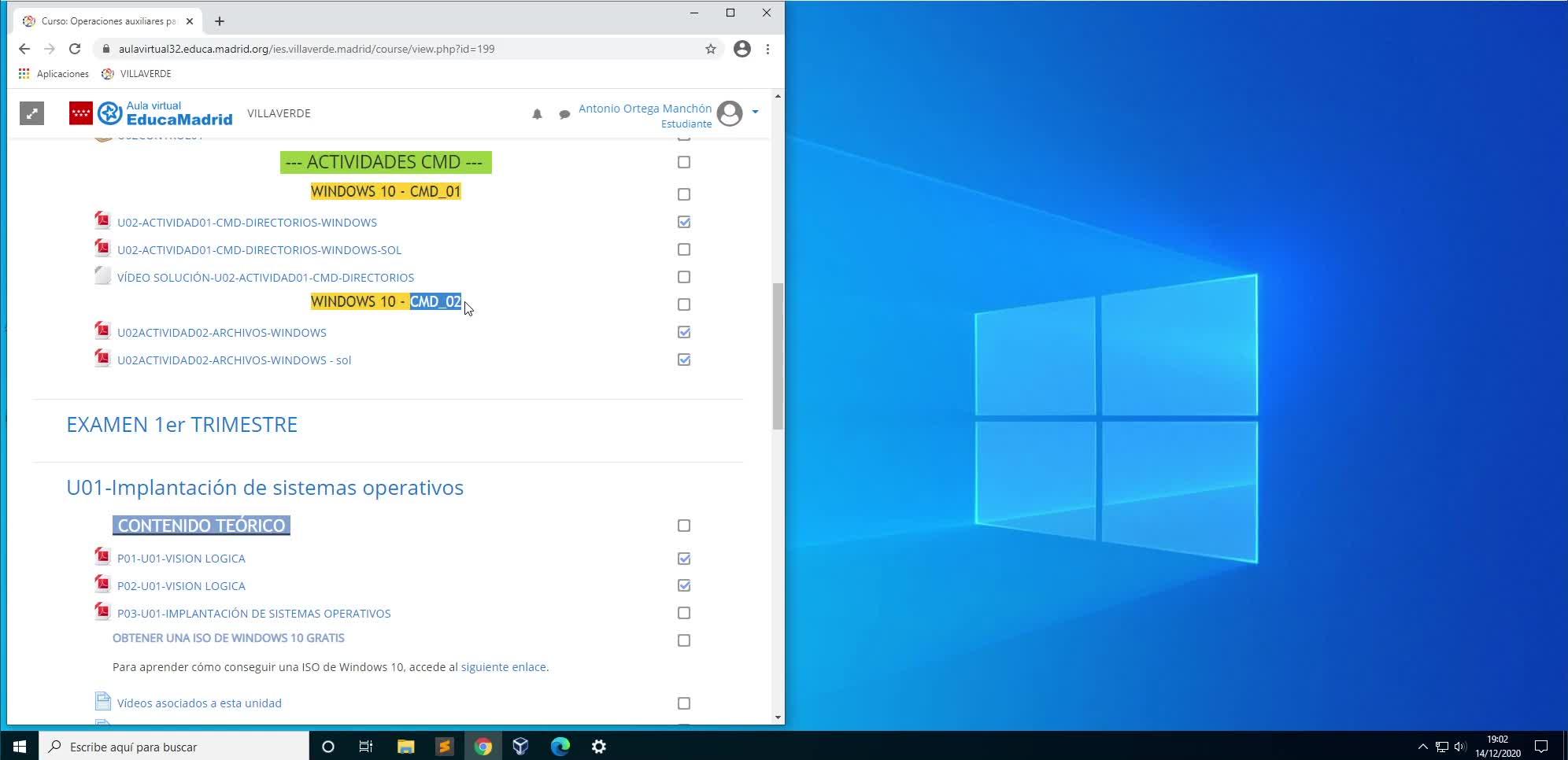Tick the checkbox for WINDOWS 10 - CMD_02
Image resolution: width=1568 pixels, height=760 pixels.
pos(684,304)
